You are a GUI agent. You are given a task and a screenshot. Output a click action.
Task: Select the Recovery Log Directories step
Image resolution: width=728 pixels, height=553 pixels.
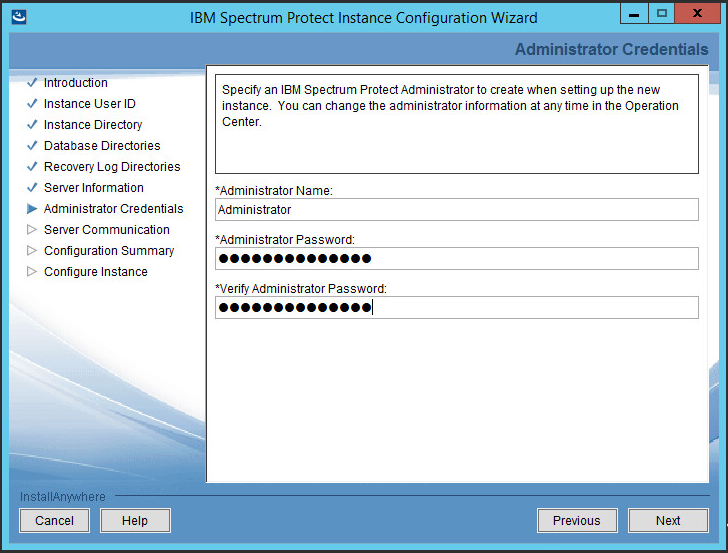tap(112, 167)
